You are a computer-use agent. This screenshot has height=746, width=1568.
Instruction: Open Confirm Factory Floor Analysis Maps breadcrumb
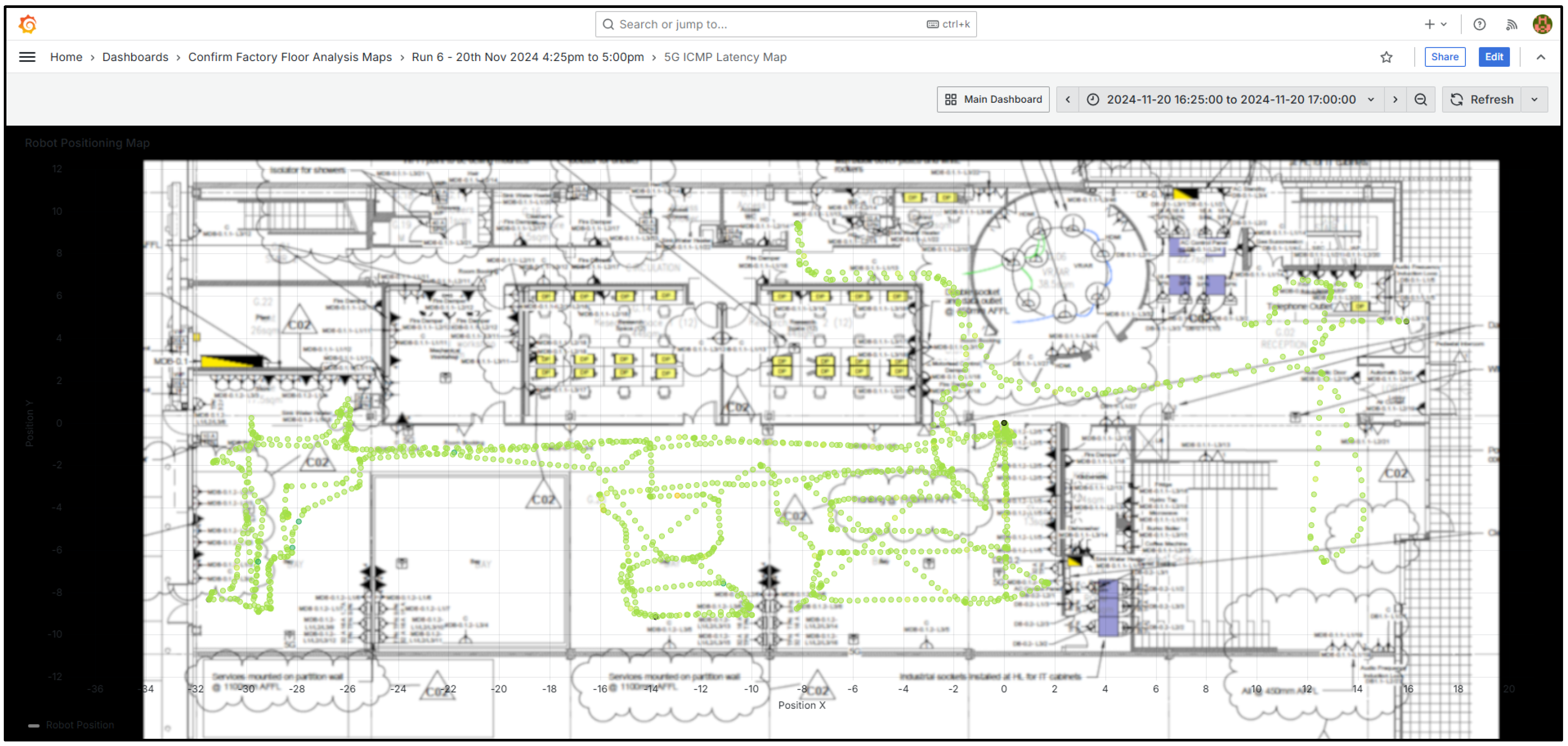[x=290, y=57]
